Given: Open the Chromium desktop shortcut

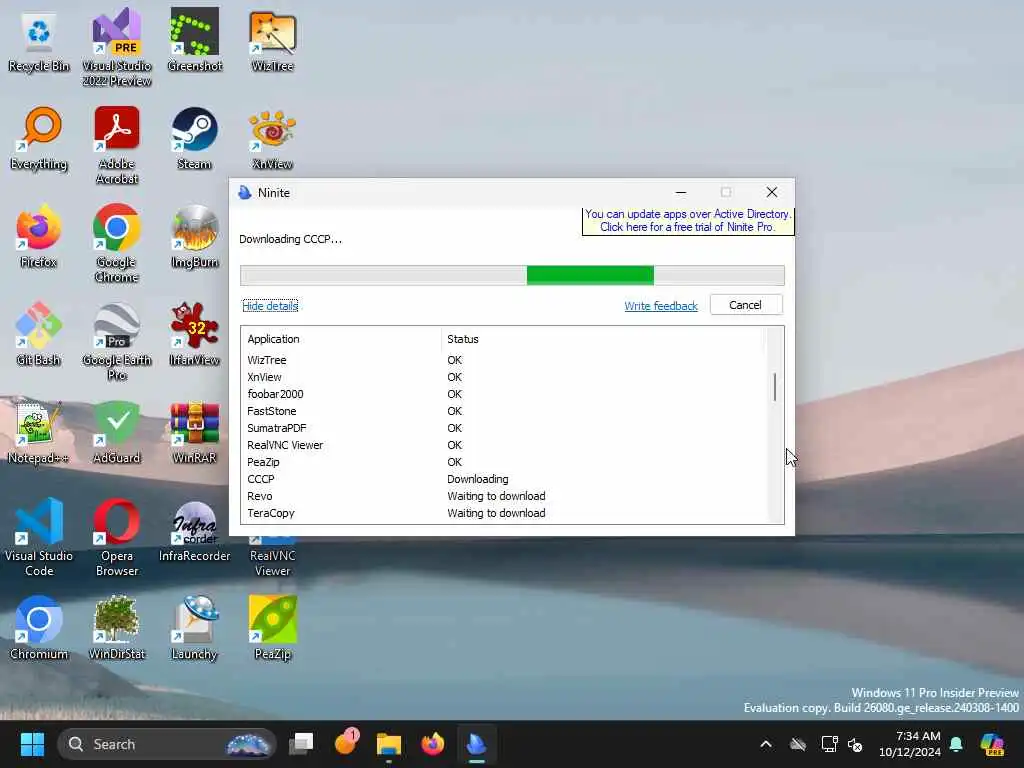Looking at the screenshot, I should (x=39, y=628).
